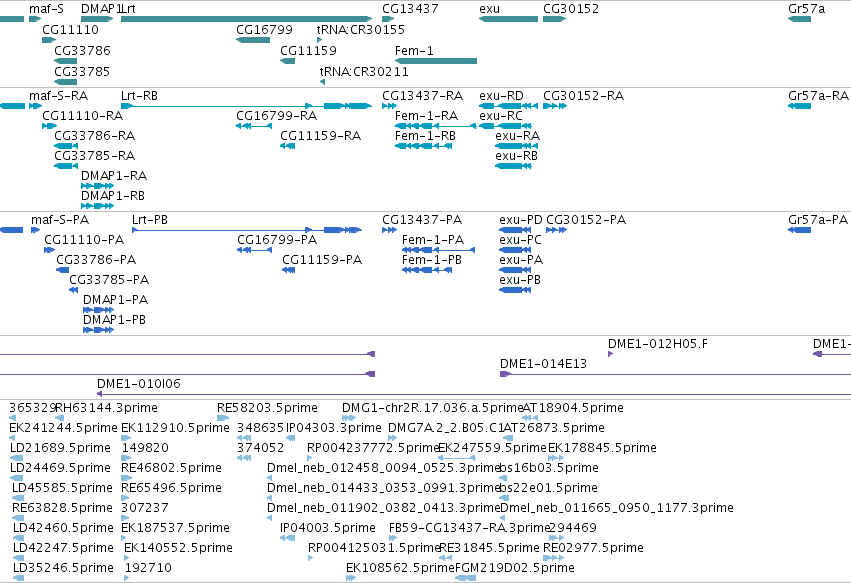The width and height of the screenshot is (851, 583).
Task: Click the 307237 EST label
Action: (x=145, y=508)
